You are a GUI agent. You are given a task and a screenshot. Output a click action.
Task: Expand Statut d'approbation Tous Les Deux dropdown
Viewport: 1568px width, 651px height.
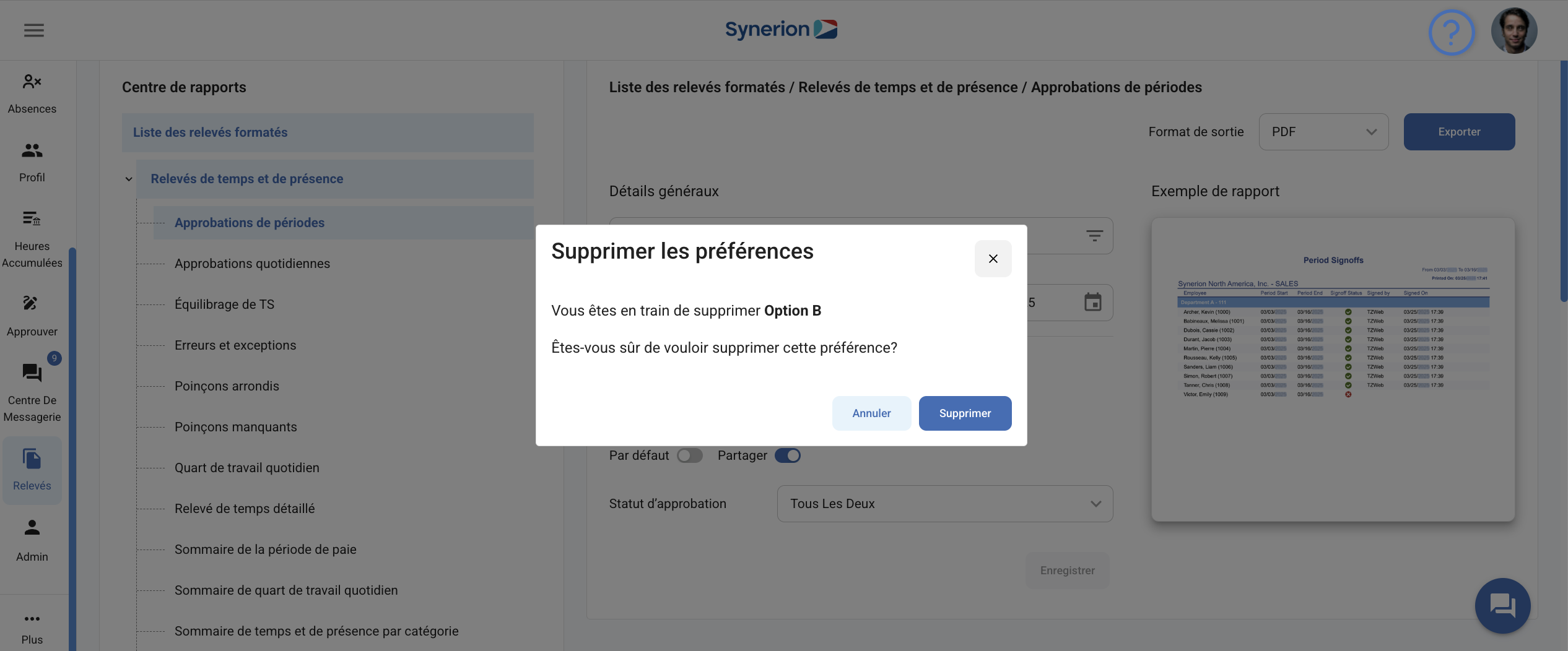pyautogui.click(x=944, y=504)
